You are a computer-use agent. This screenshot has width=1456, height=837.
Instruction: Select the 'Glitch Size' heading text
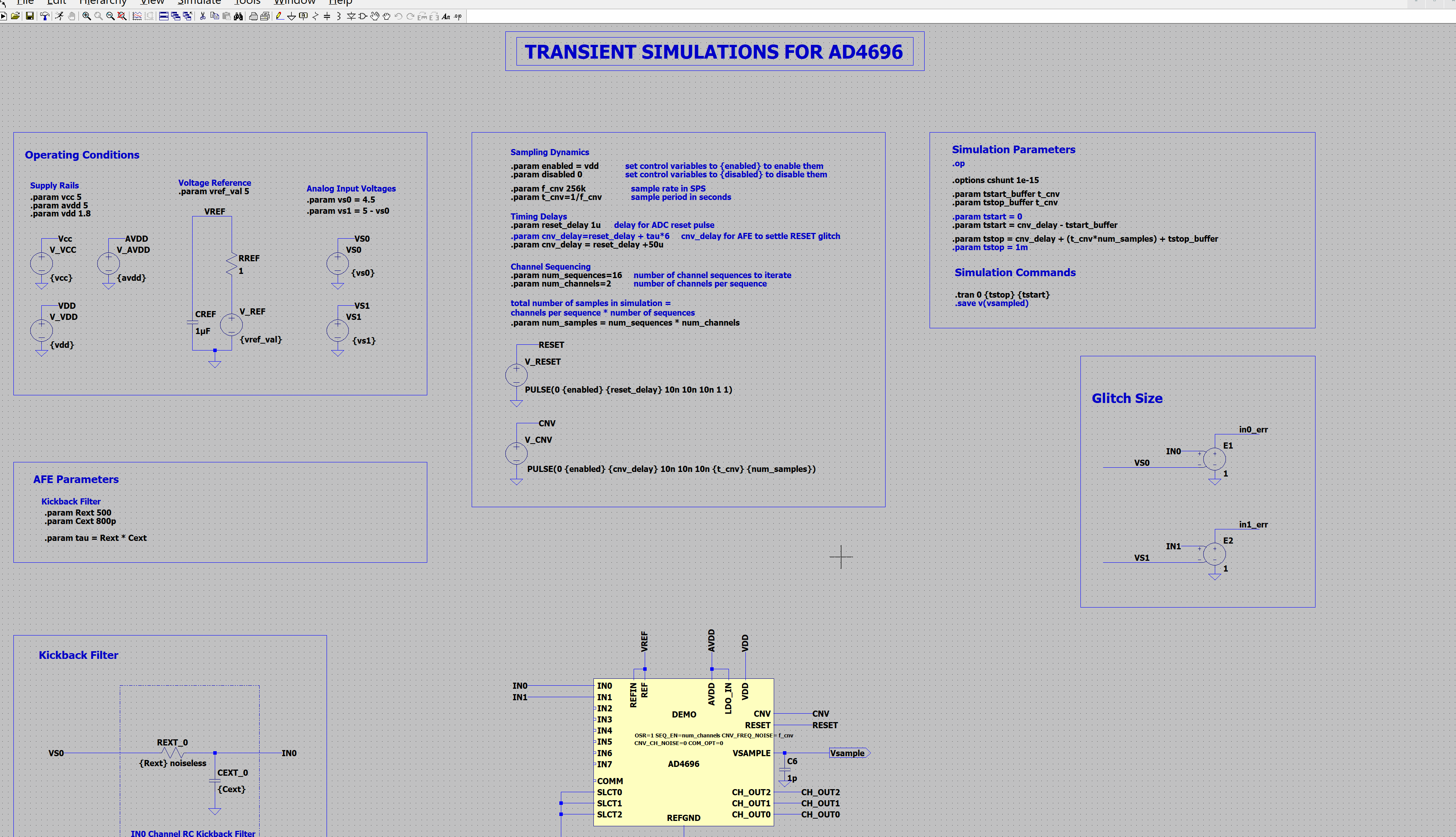(x=1127, y=398)
